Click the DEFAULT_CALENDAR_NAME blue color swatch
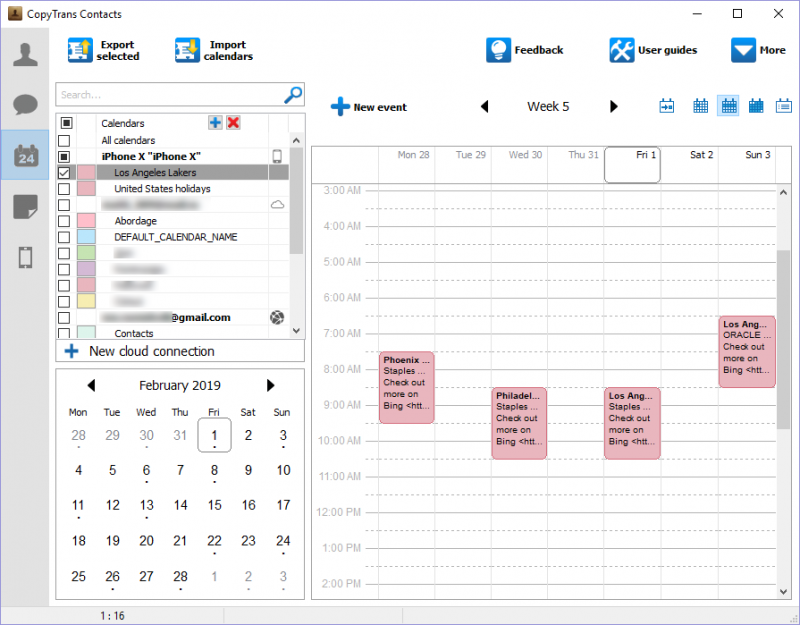The width and height of the screenshot is (800, 625). pyautogui.click(x=86, y=237)
